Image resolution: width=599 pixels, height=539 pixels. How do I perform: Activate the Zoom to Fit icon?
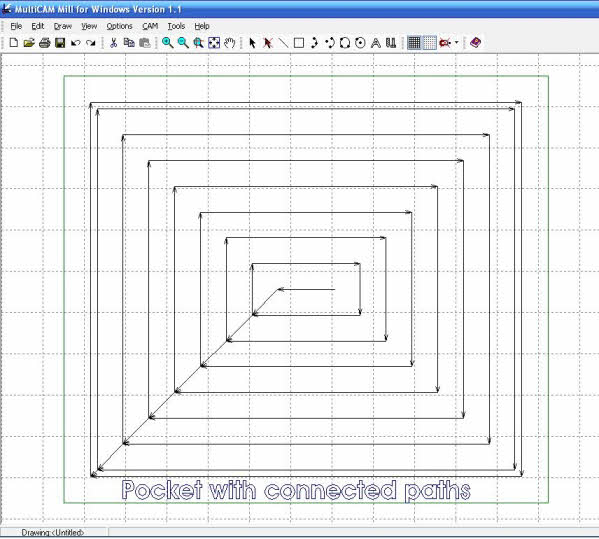pyautogui.click(x=214, y=43)
